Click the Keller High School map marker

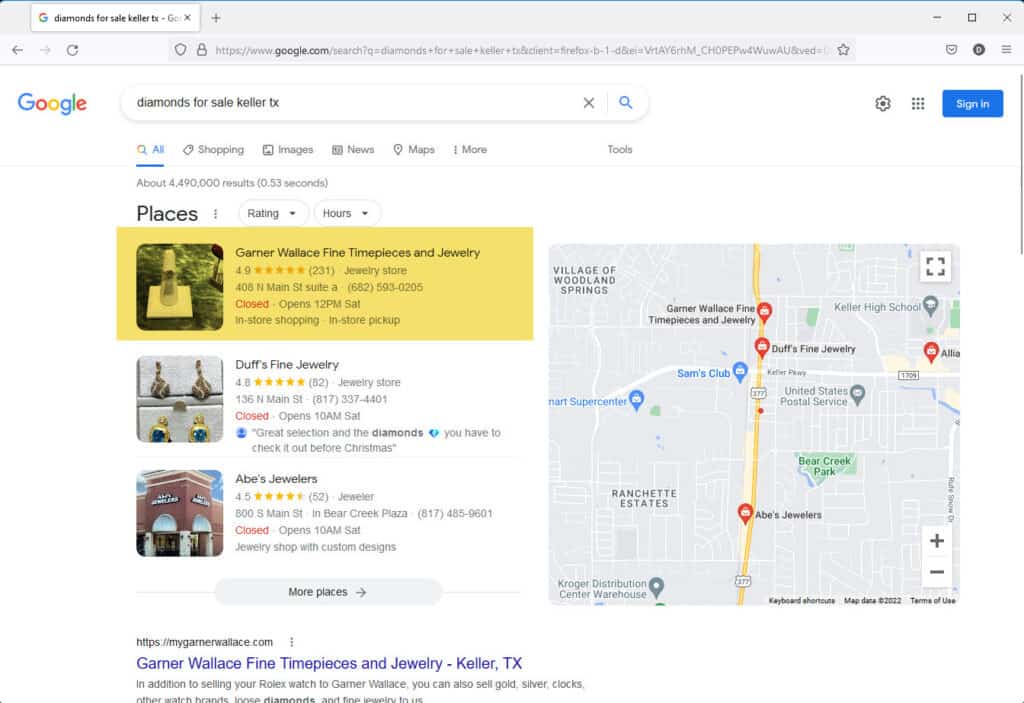(x=931, y=306)
